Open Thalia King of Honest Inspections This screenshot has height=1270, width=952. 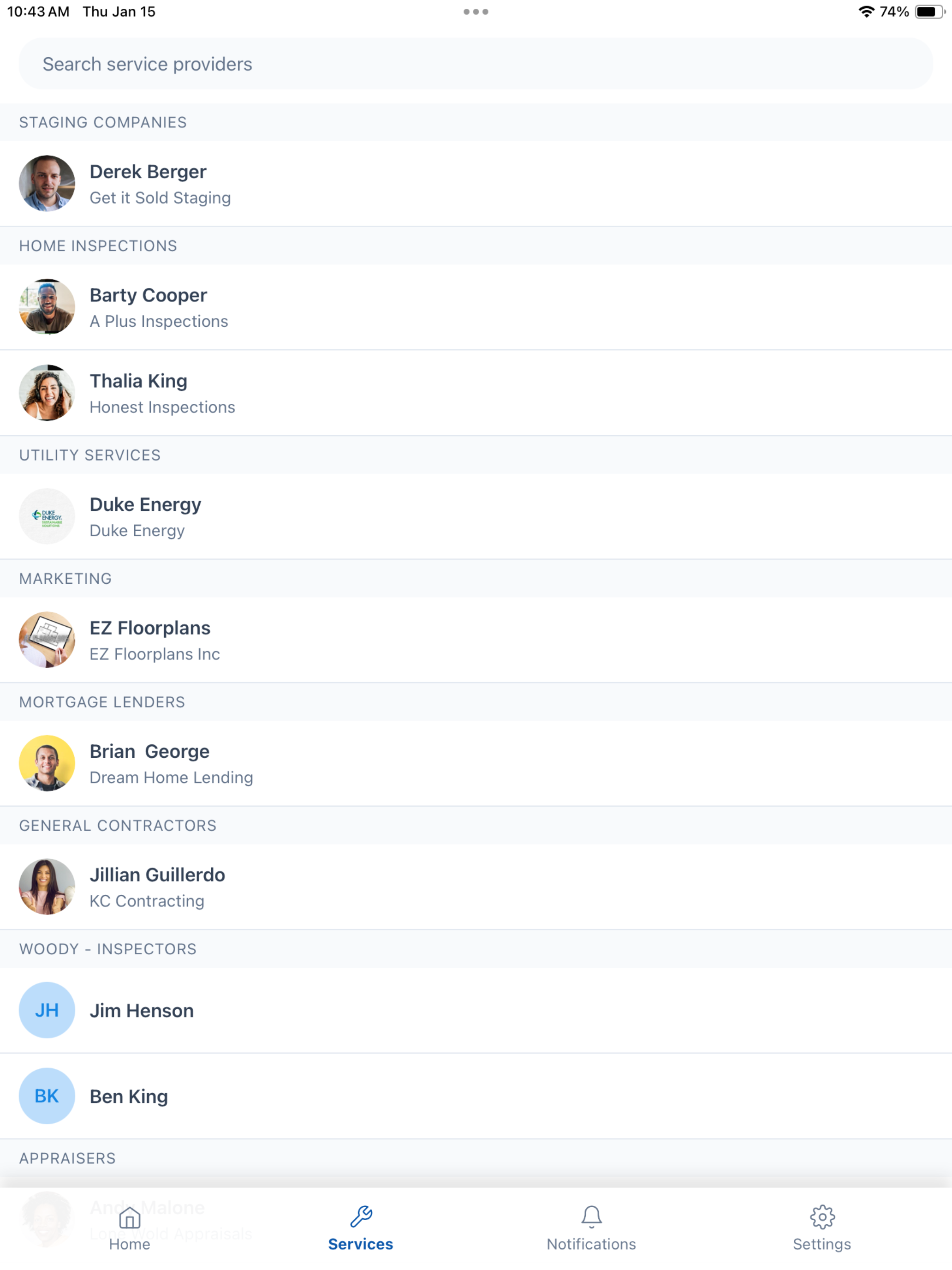pyautogui.click(x=476, y=393)
